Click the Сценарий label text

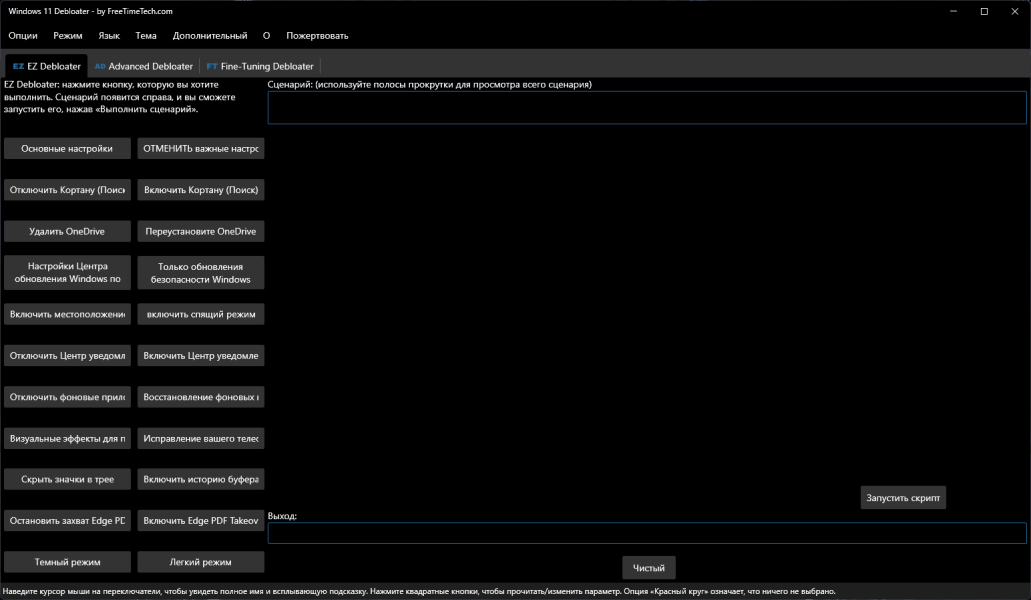coord(429,84)
